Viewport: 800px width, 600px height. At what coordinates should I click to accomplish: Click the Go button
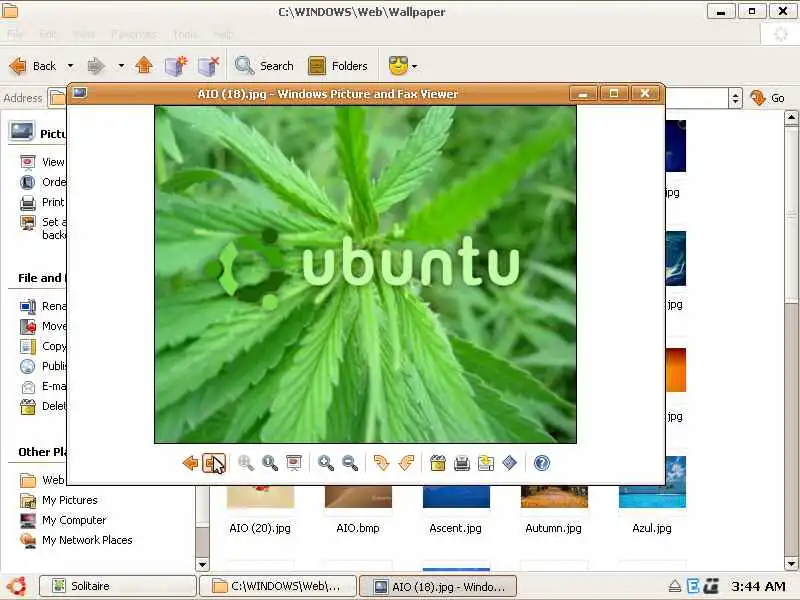[767, 98]
